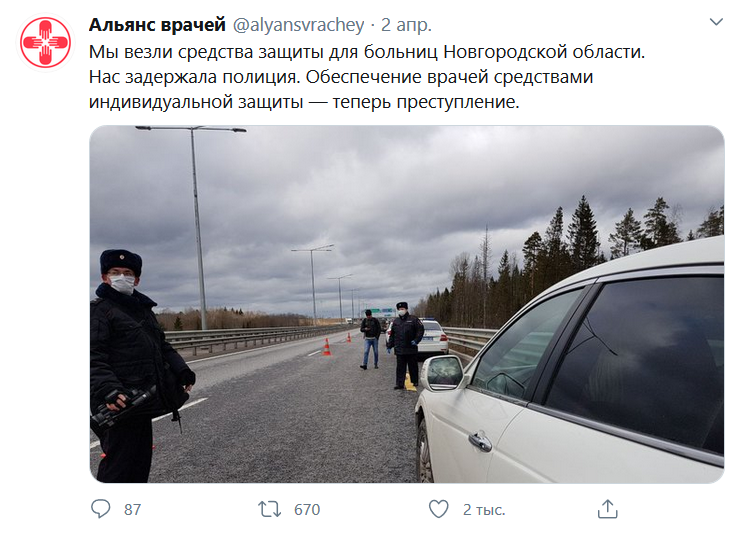Click the tweet text about Новгородской области
This screenshot has height=534, width=744.
click(x=367, y=52)
